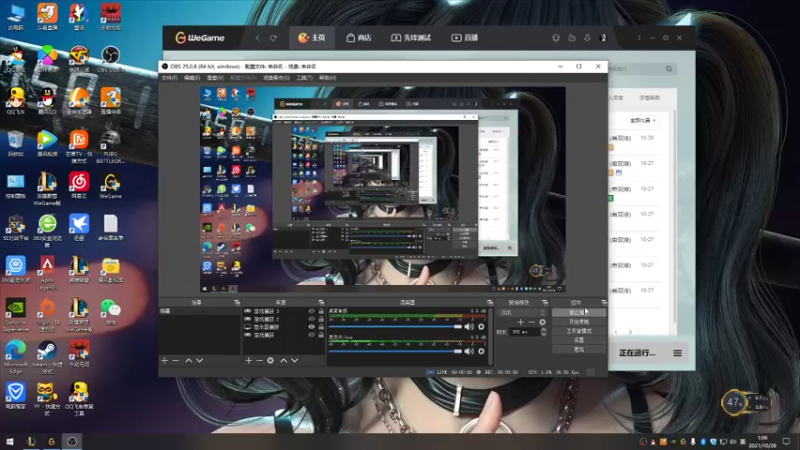Open WeGame download icon in title bar
800x450 pixels.
pyautogui.click(x=587, y=38)
